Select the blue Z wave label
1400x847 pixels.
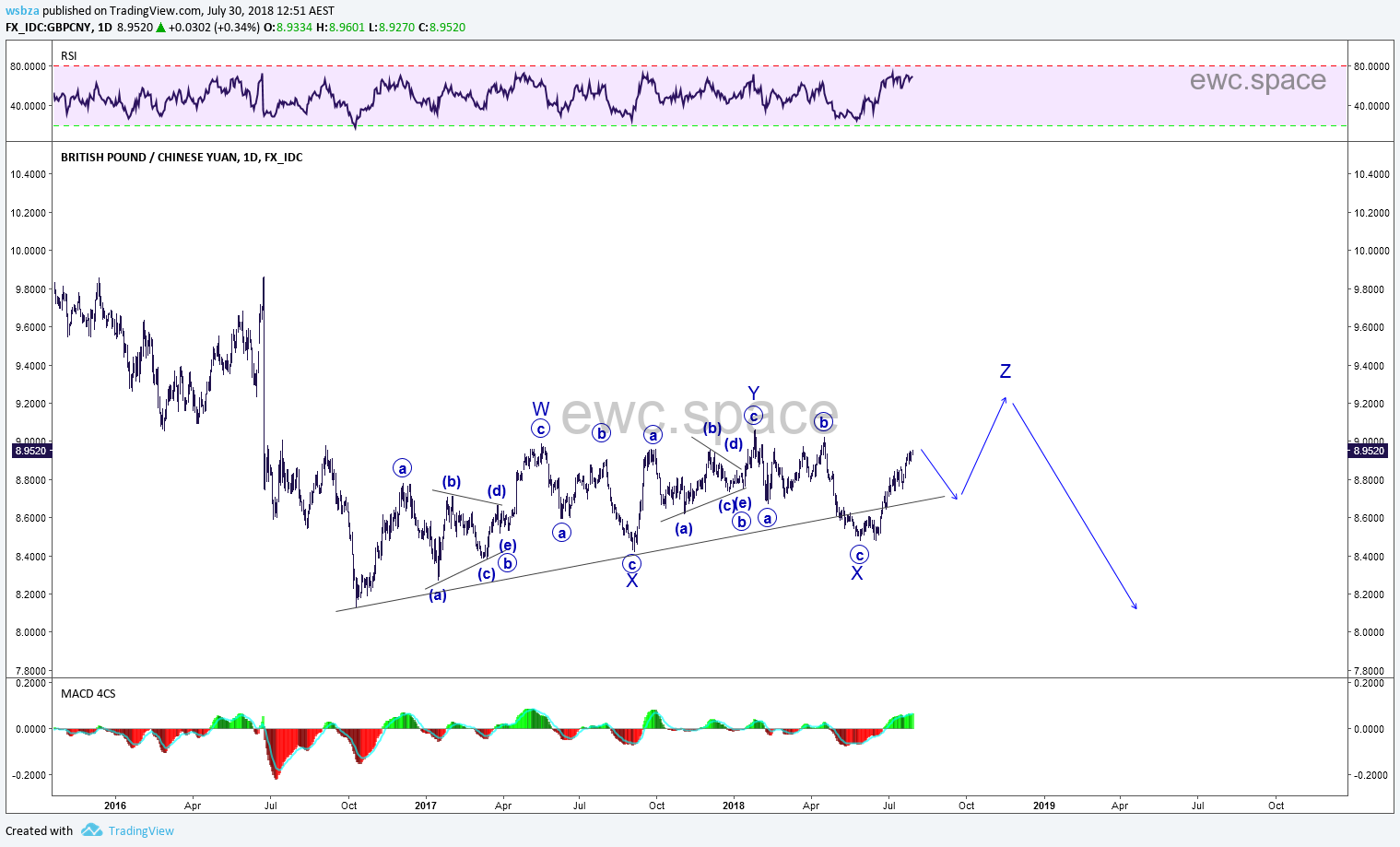click(1006, 371)
